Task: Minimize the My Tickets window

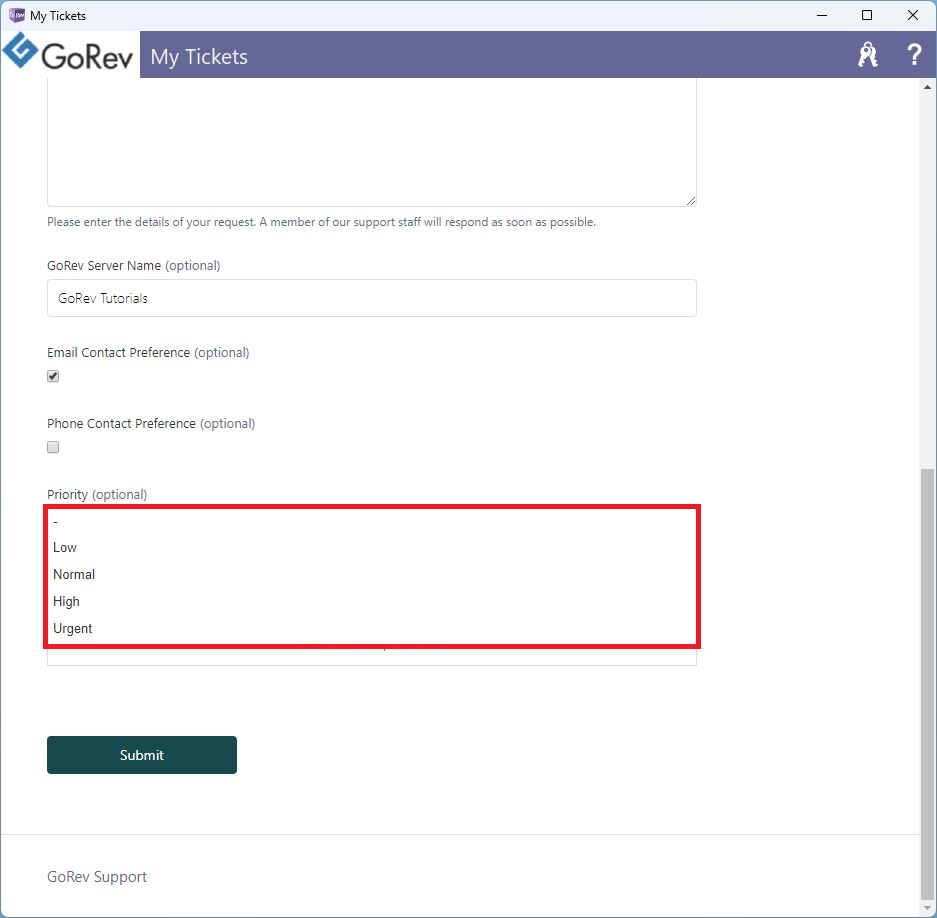Action: click(x=822, y=15)
